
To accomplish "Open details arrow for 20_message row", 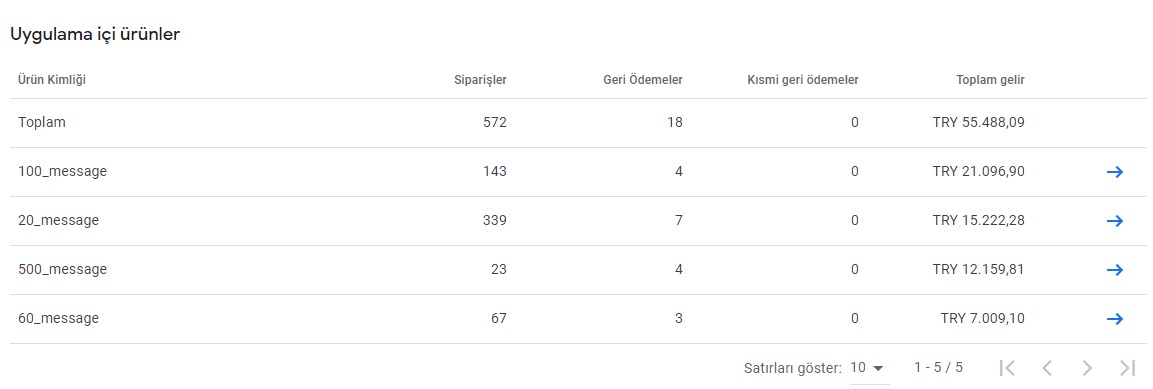I will coord(1115,221).
